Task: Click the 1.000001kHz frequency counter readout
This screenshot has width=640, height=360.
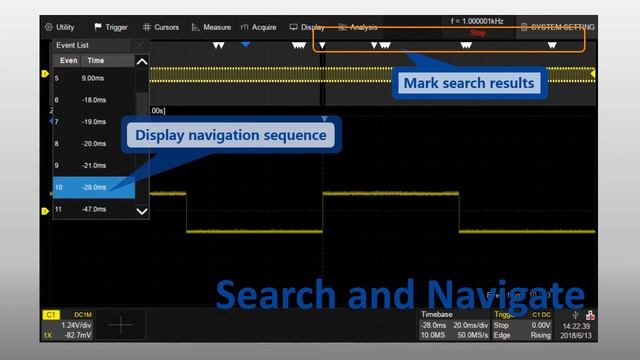Action: [x=477, y=21]
